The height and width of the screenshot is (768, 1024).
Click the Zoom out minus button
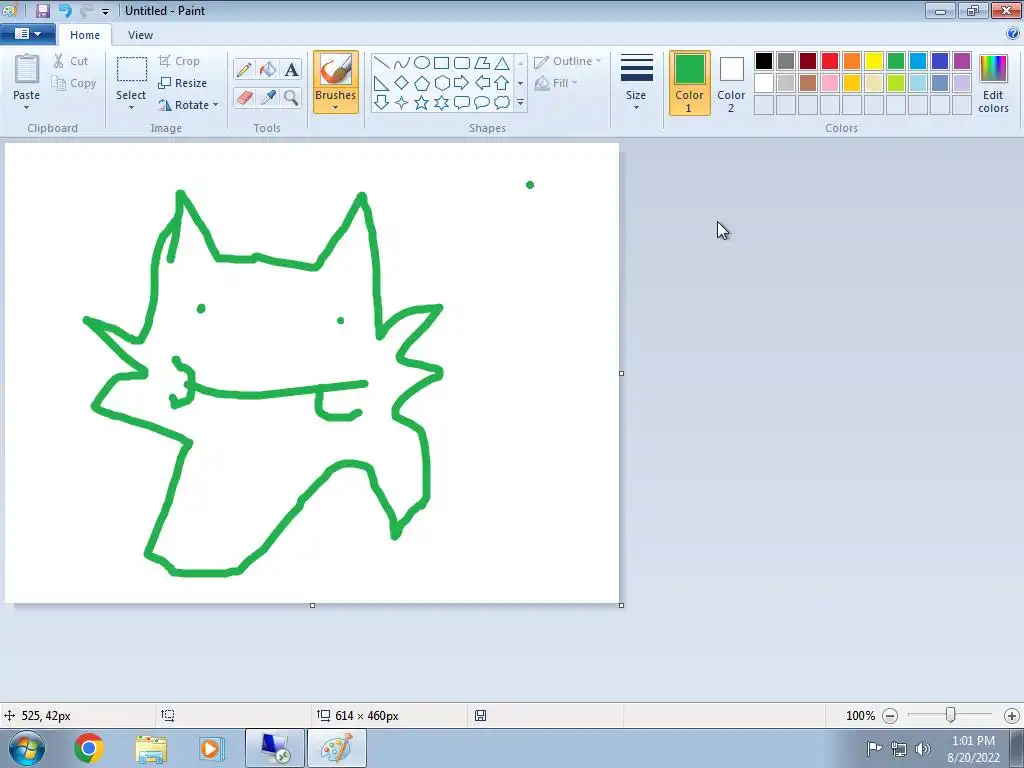click(890, 716)
